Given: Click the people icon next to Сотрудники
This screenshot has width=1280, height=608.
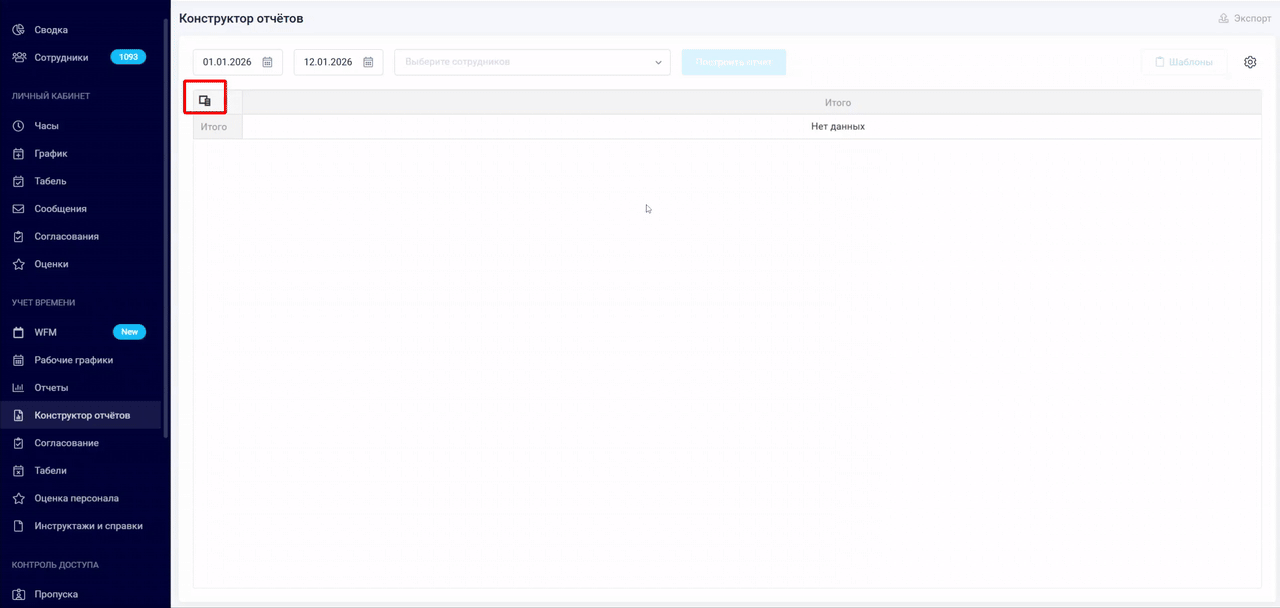Looking at the screenshot, I should [x=18, y=57].
